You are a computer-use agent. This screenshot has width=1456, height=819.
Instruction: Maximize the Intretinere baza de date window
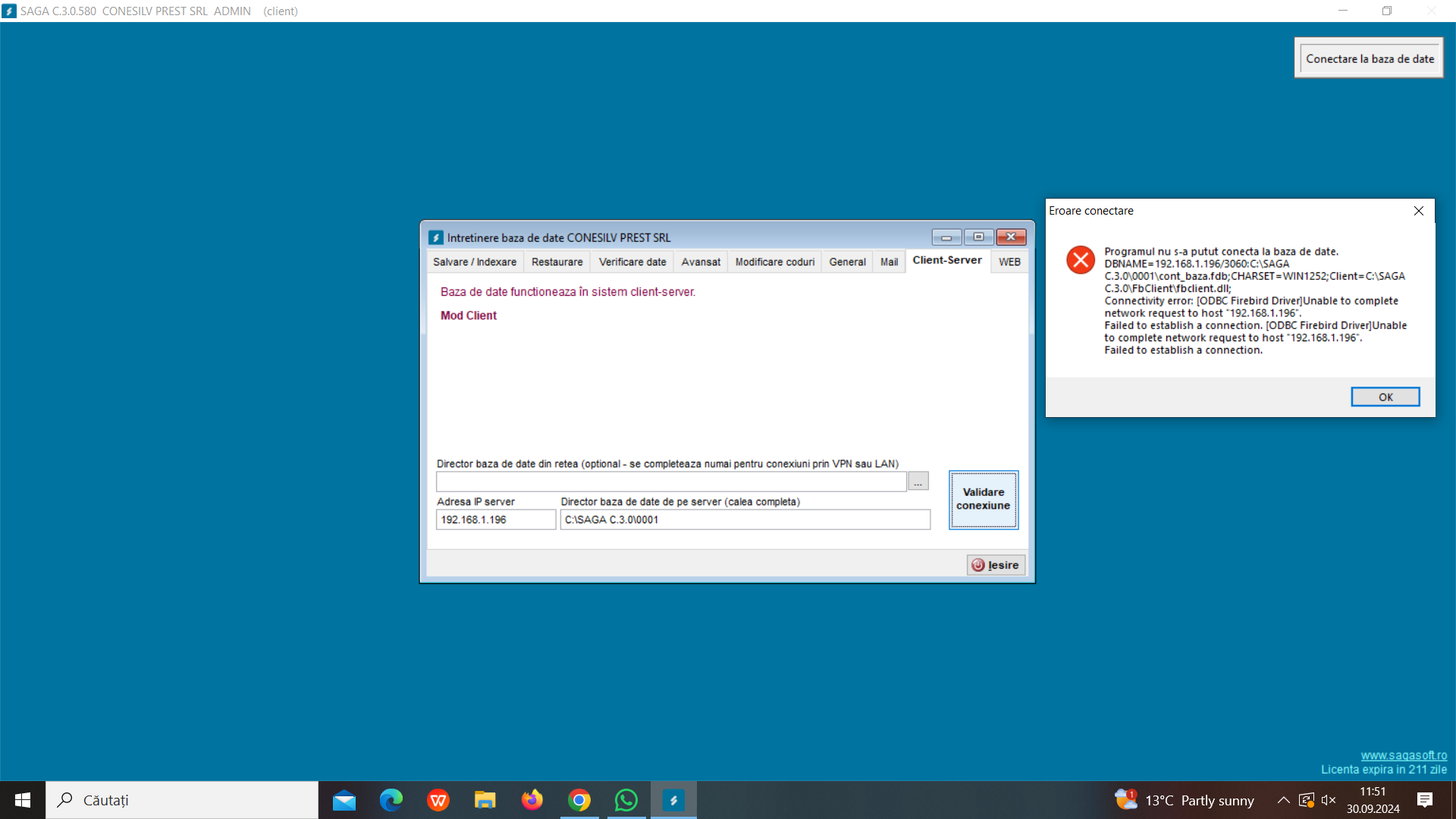[x=978, y=237]
